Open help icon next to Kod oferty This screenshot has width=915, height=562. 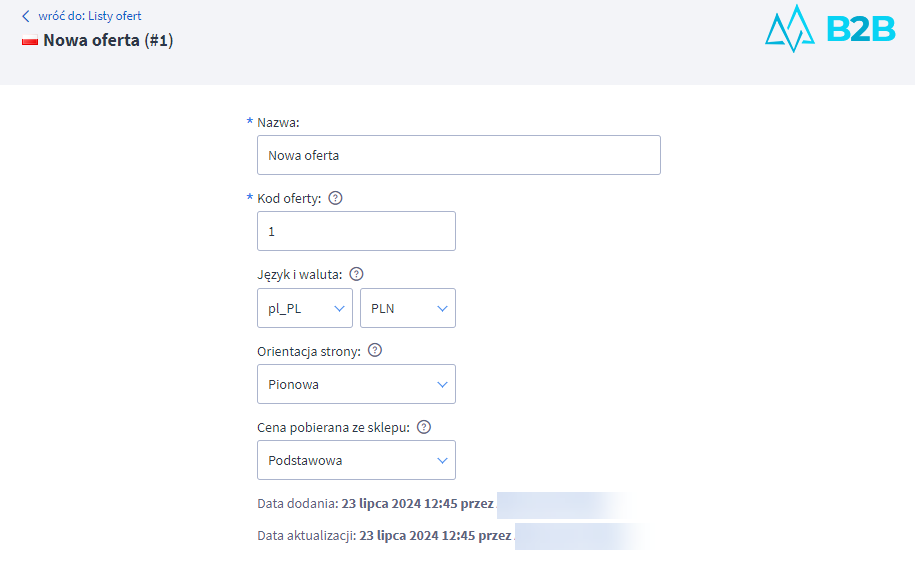coord(335,198)
